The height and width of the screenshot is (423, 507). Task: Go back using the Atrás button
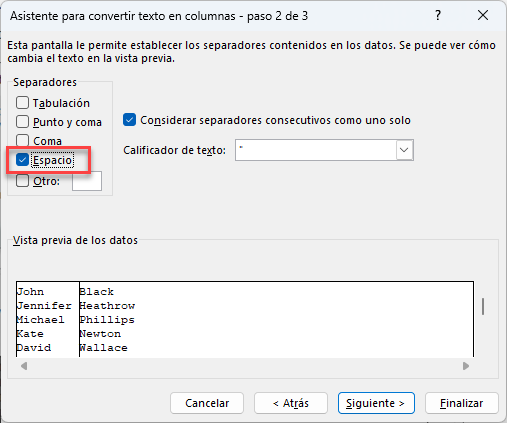coord(291,403)
